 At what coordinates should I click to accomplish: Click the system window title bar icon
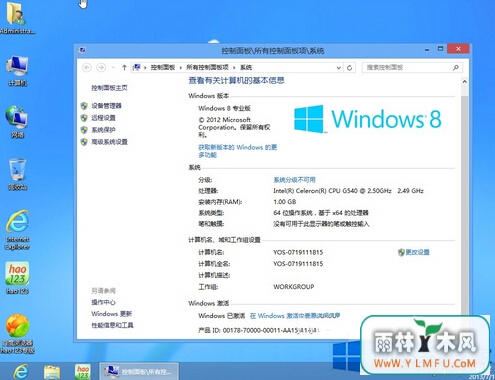82,50
